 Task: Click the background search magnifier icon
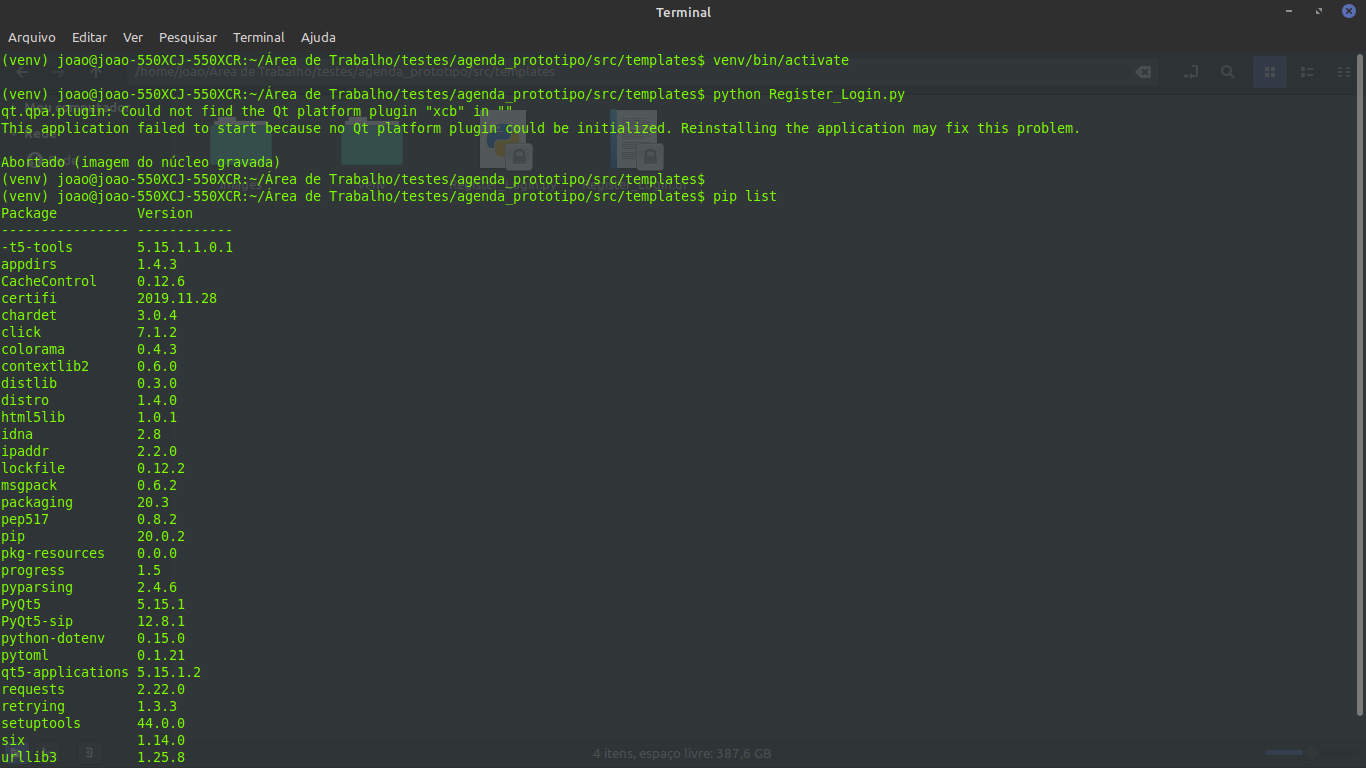pos(1227,72)
